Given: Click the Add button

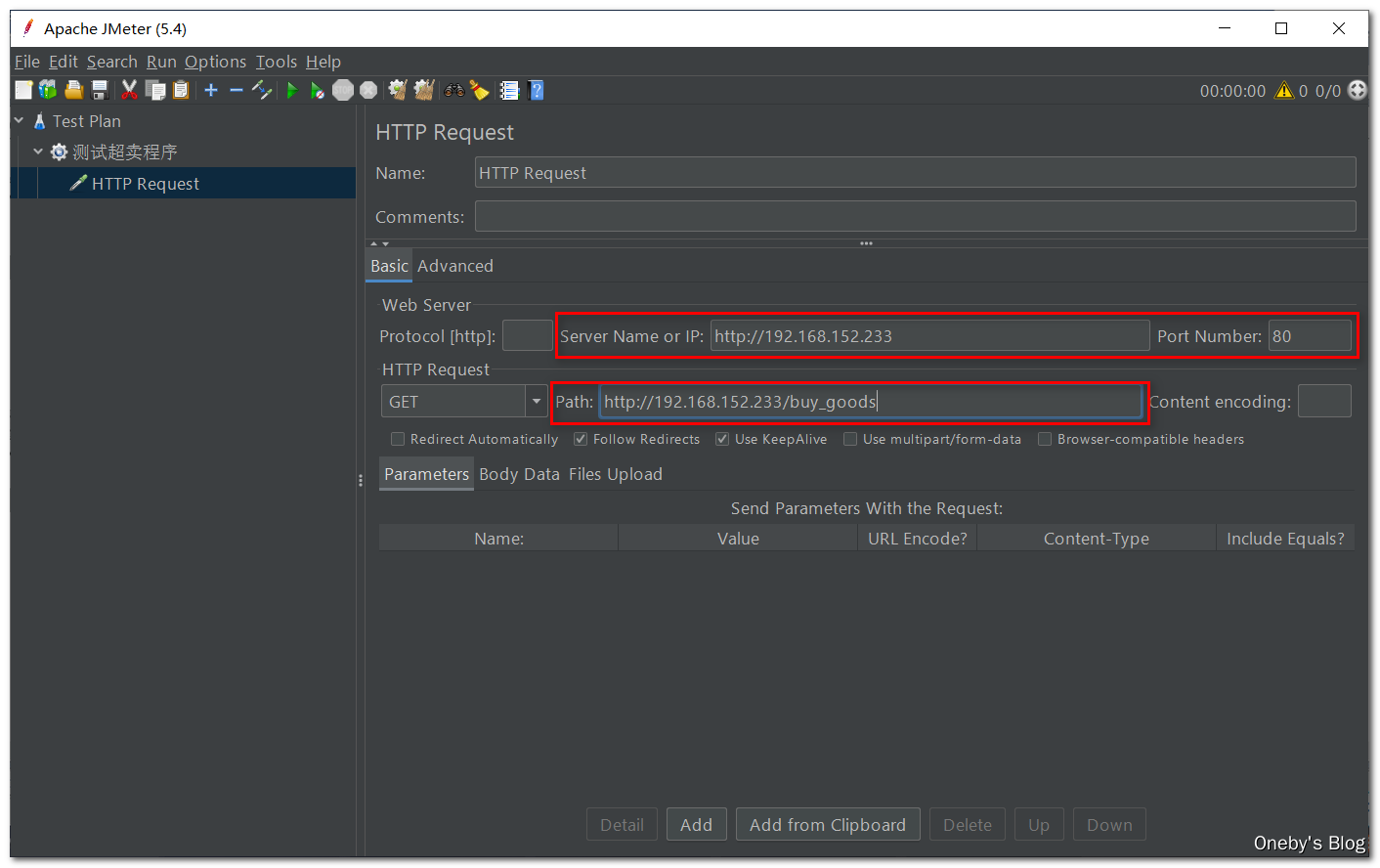Looking at the screenshot, I should pyautogui.click(x=696, y=825).
